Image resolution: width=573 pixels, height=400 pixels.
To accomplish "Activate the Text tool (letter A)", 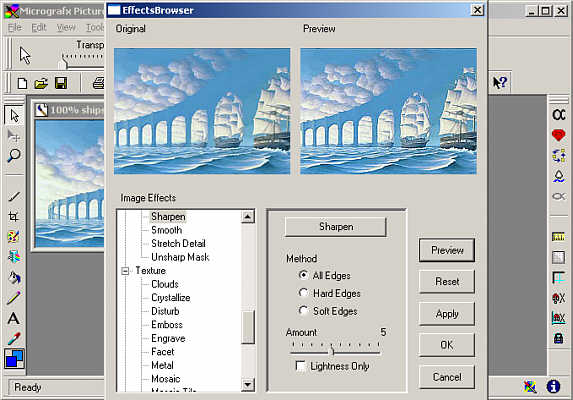I will point(14,319).
